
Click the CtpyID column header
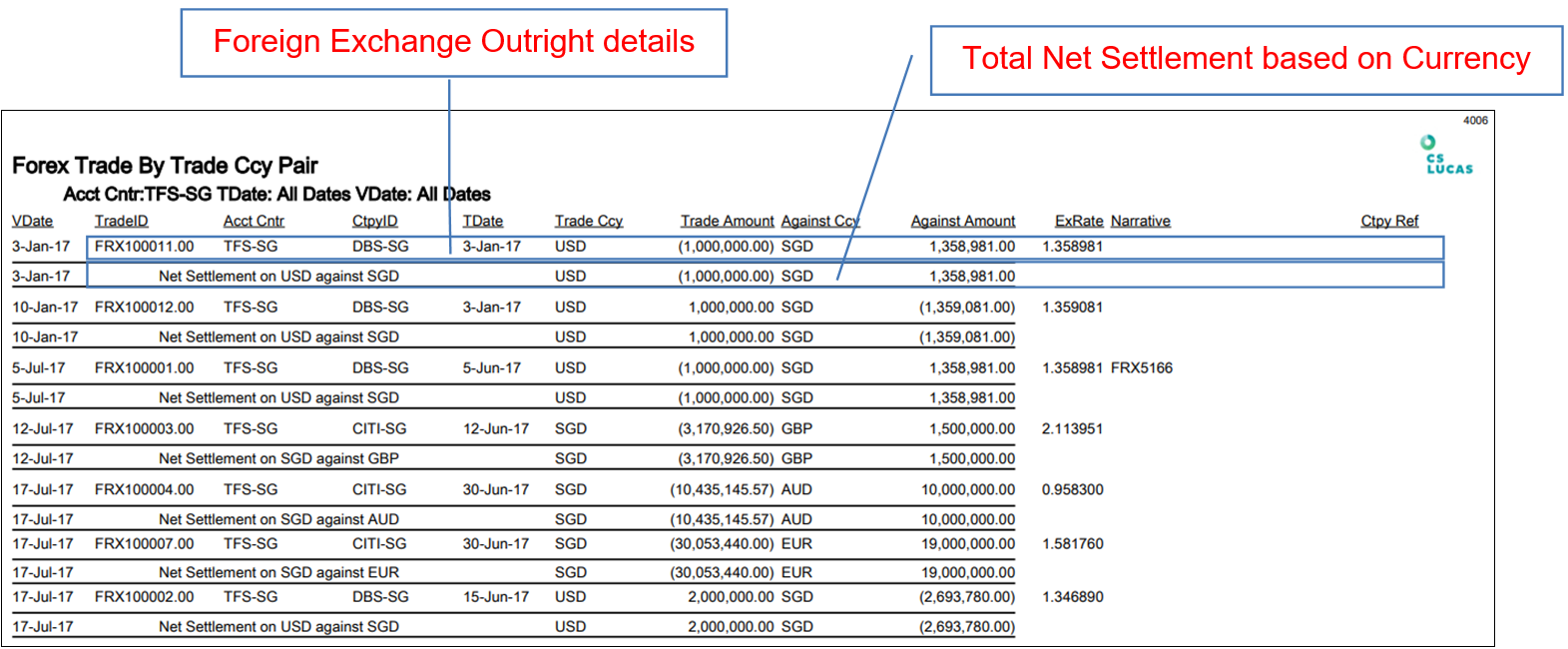coord(374,221)
